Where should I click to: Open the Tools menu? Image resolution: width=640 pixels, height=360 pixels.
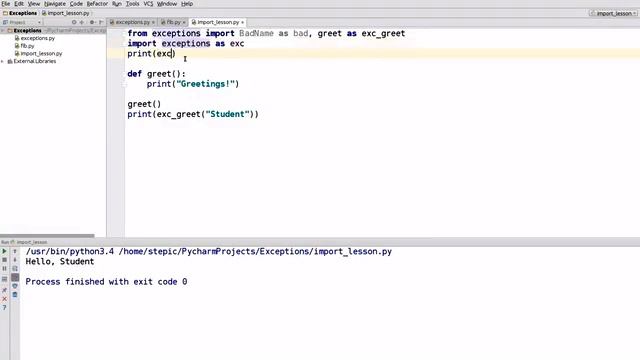tap(132, 4)
